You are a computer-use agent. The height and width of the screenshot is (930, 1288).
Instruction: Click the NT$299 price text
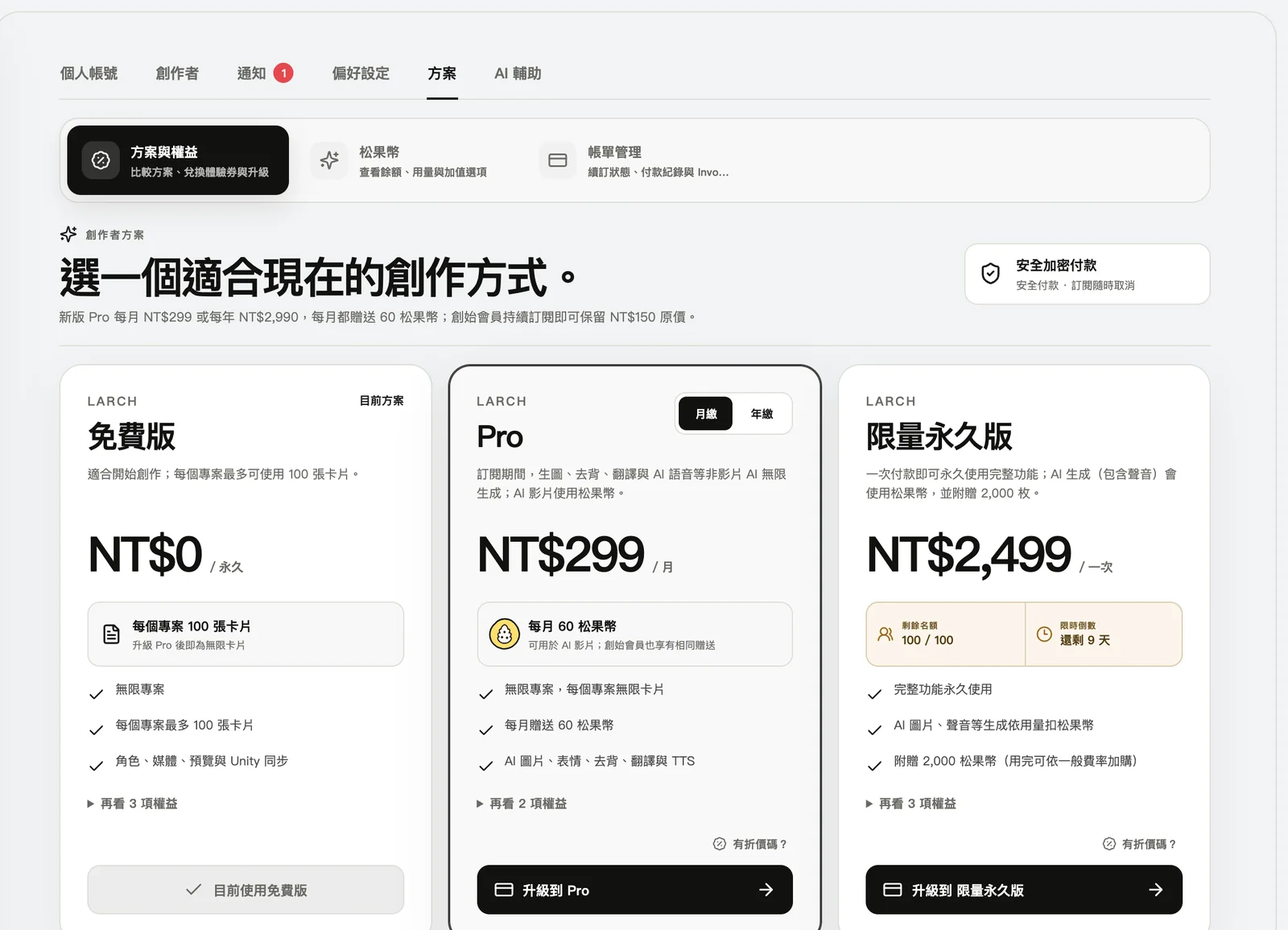(x=561, y=554)
